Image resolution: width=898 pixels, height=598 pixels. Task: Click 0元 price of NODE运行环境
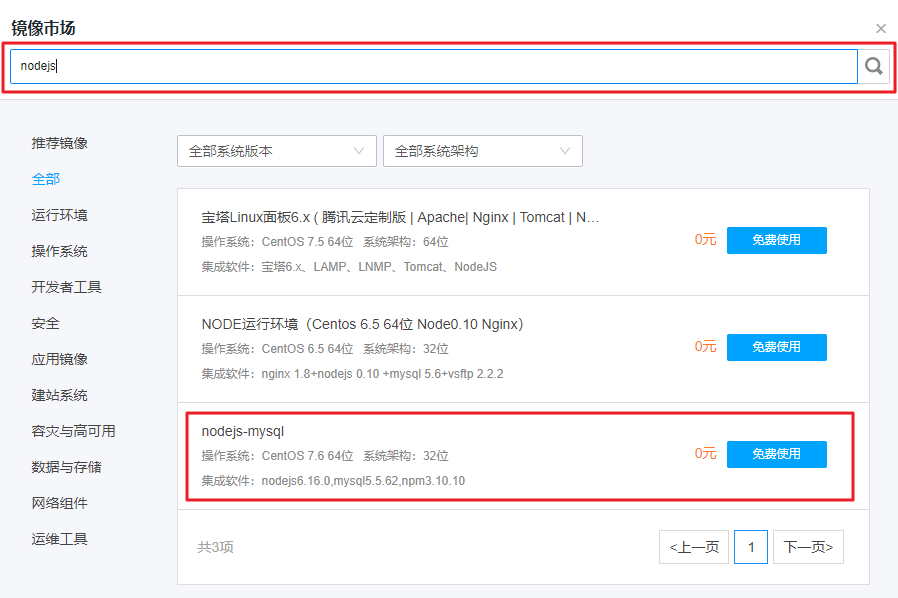point(706,347)
